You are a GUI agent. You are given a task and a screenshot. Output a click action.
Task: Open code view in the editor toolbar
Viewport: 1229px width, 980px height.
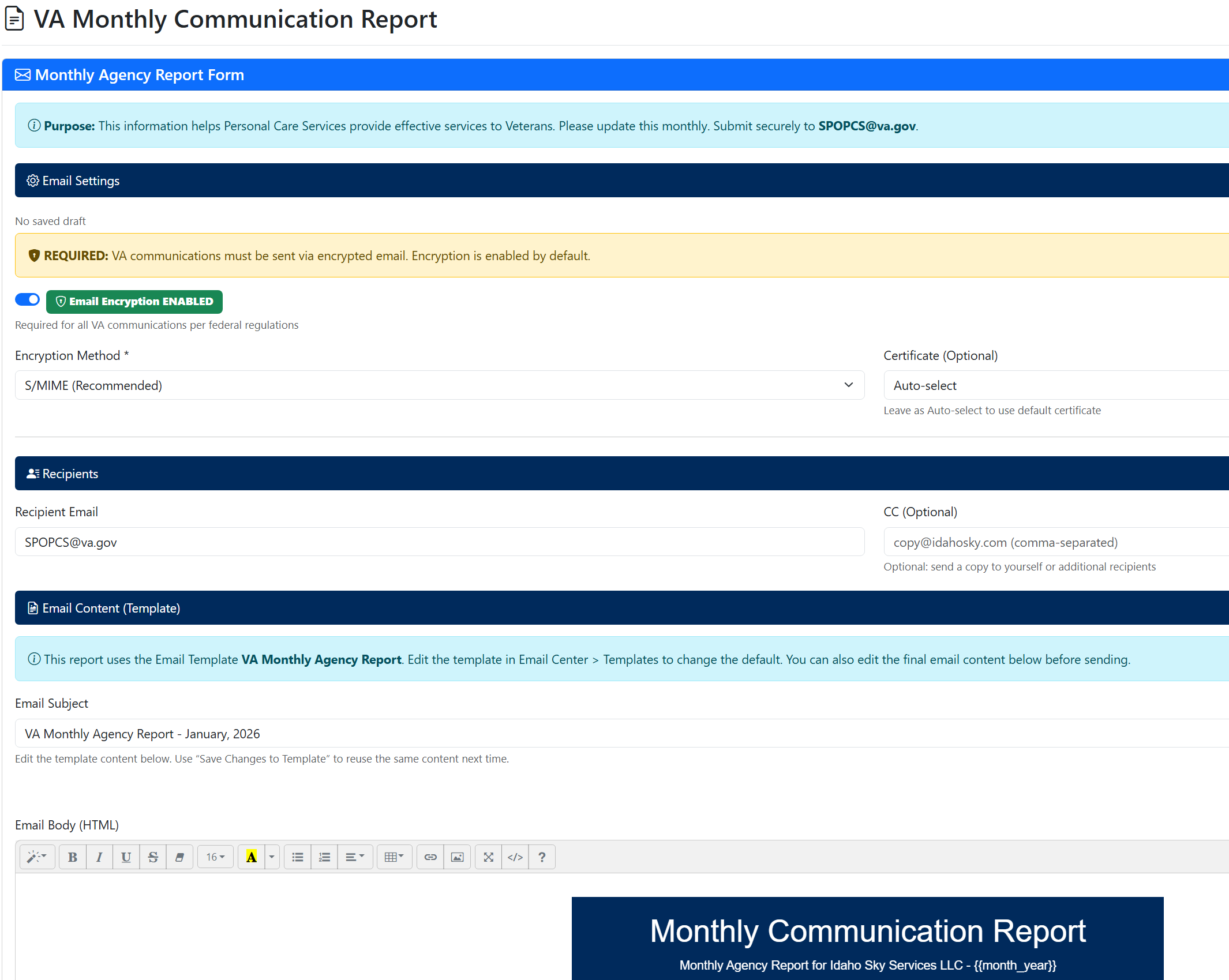[x=515, y=857]
